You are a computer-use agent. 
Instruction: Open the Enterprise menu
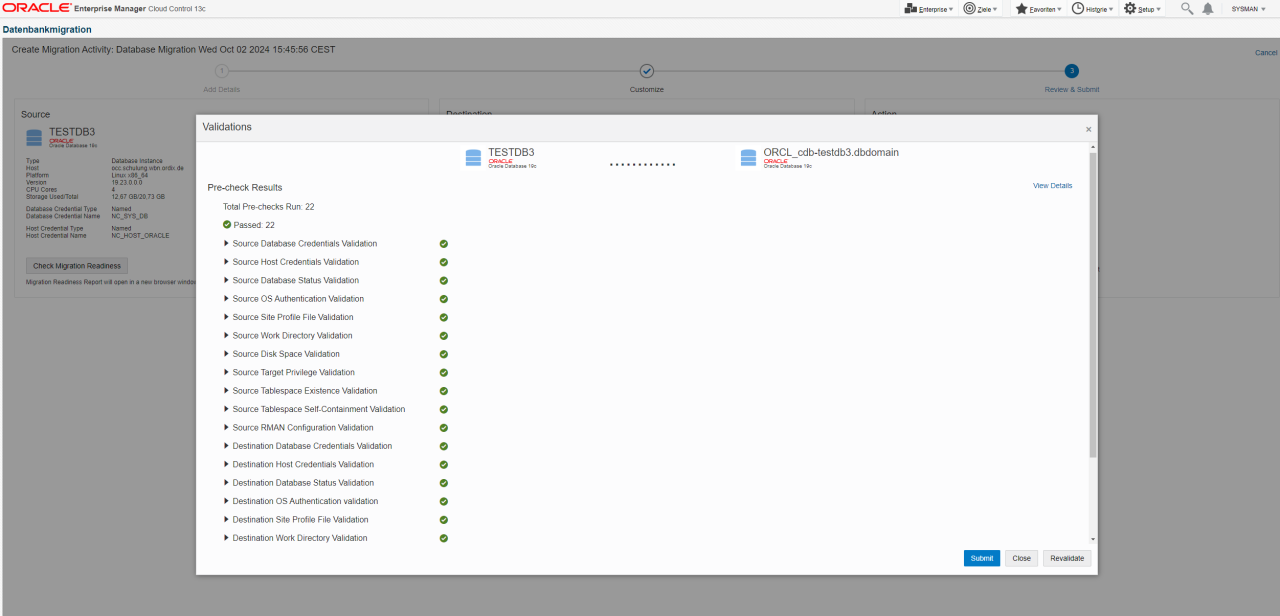pos(928,8)
